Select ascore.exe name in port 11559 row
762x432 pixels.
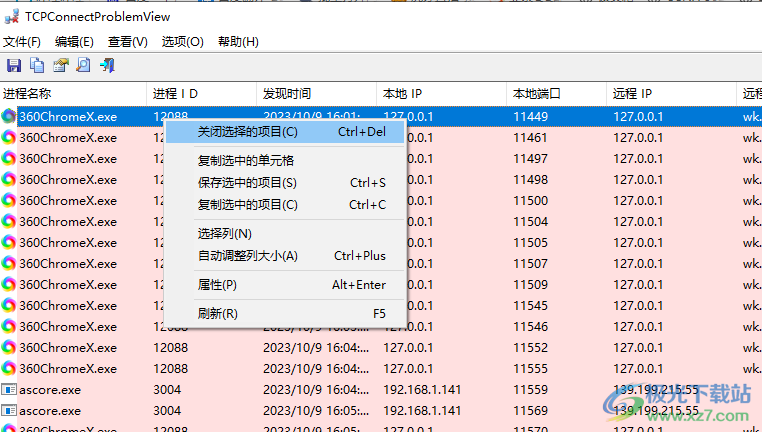point(50,390)
